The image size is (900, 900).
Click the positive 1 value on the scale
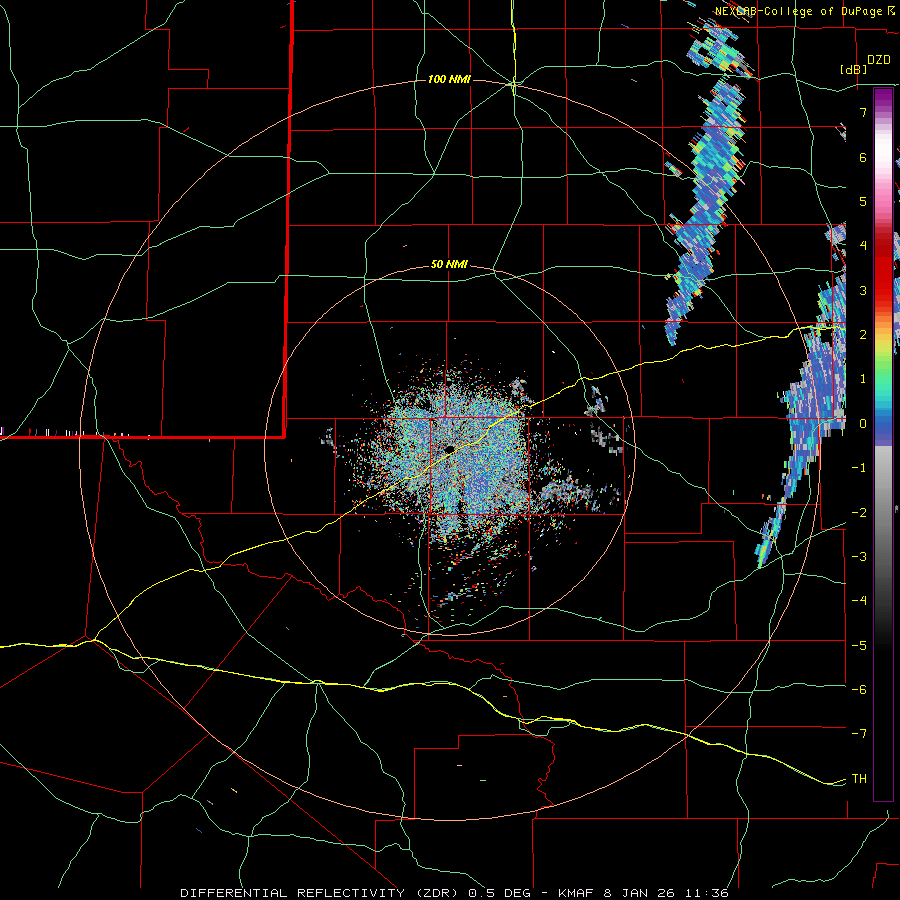863,379
